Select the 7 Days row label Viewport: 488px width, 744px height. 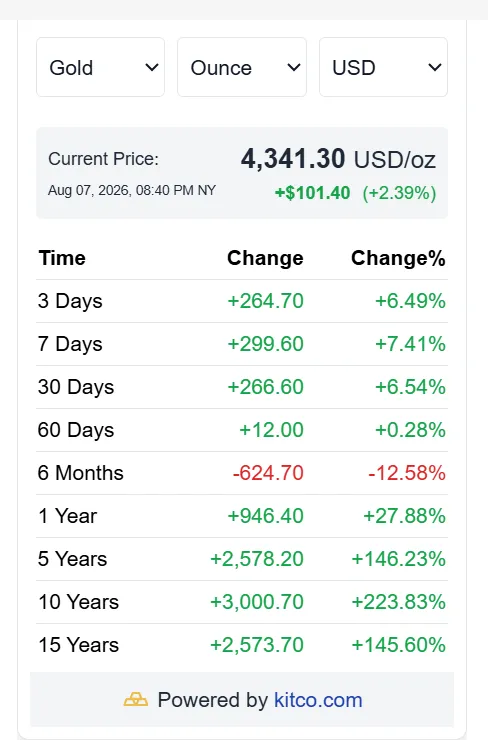pyautogui.click(x=70, y=344)
